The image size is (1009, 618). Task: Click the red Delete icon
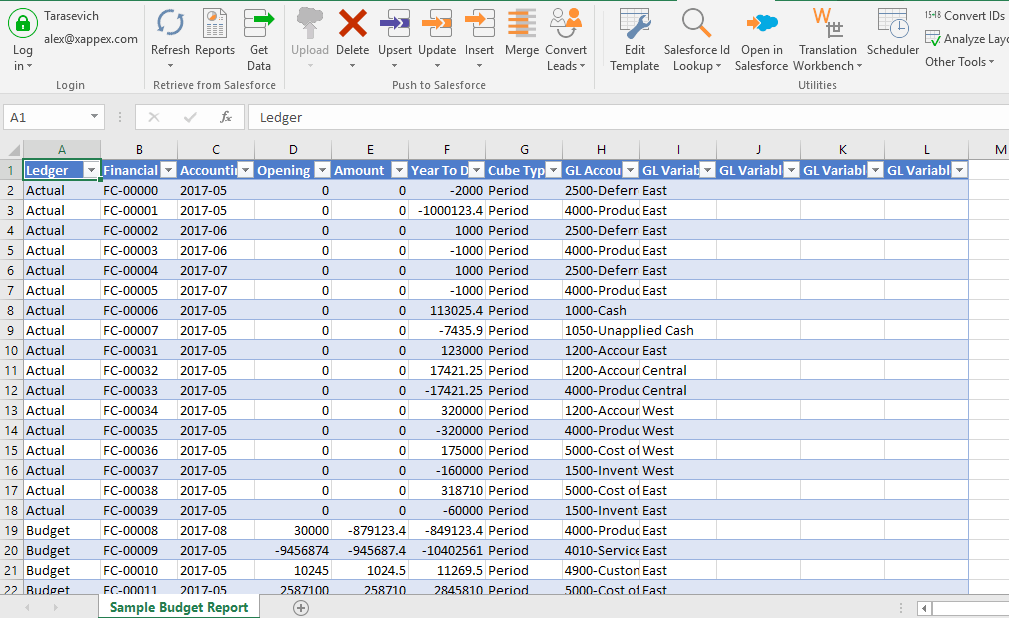(353, 23)
